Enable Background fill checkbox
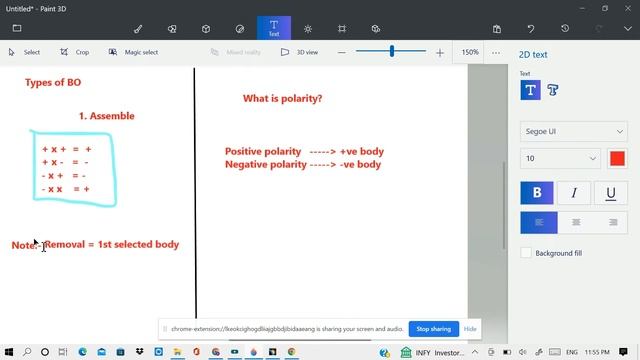The height and width of the screenshot is (360, 640). pos(526,253)
